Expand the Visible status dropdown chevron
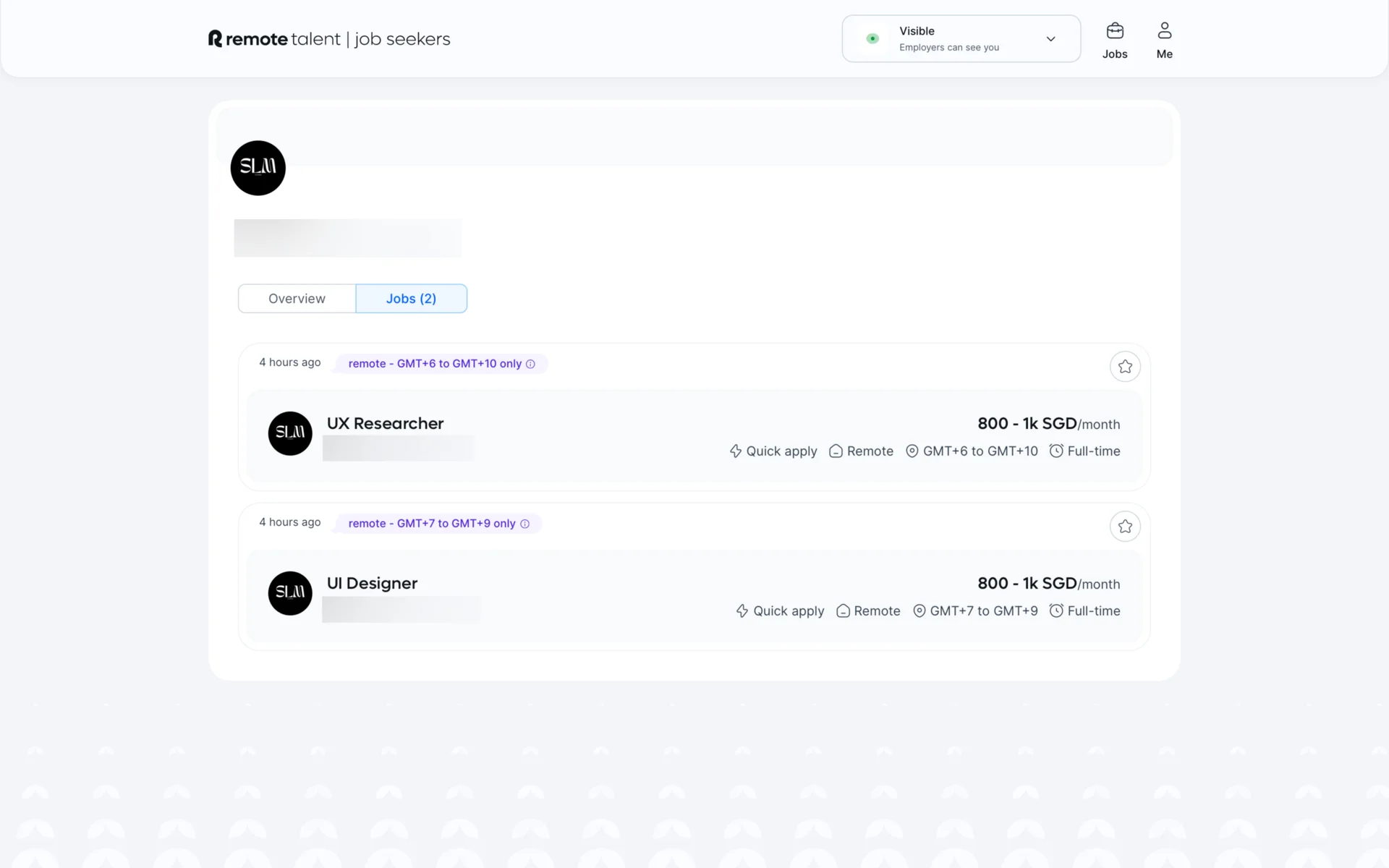The width and height of the screenshot is (1389, 868). [x=1050, y=39]
